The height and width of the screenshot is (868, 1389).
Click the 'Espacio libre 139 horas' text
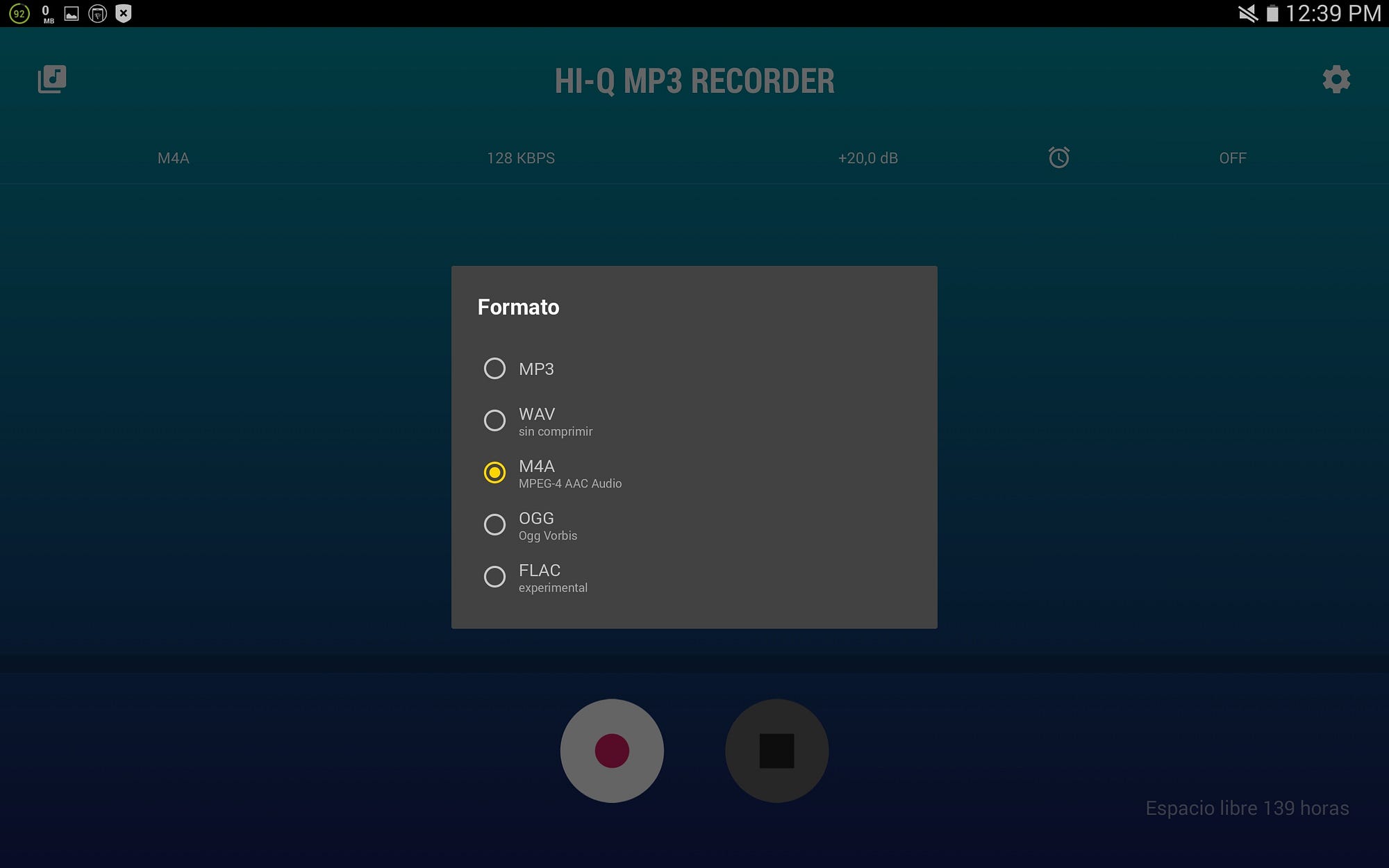click(1247, 808)
